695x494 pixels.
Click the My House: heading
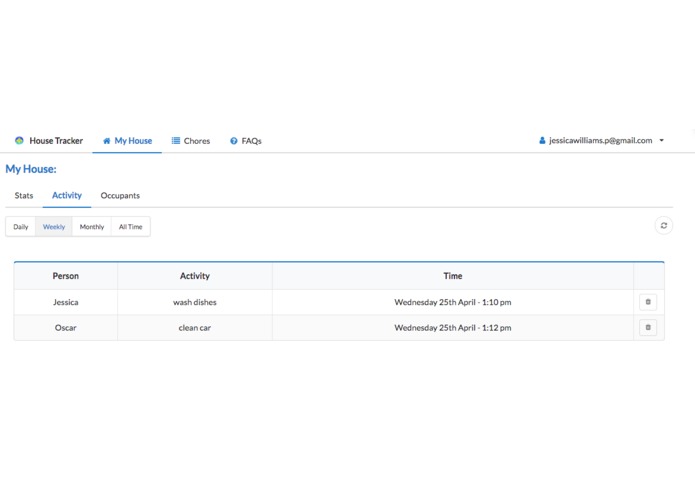coord(31,169)
